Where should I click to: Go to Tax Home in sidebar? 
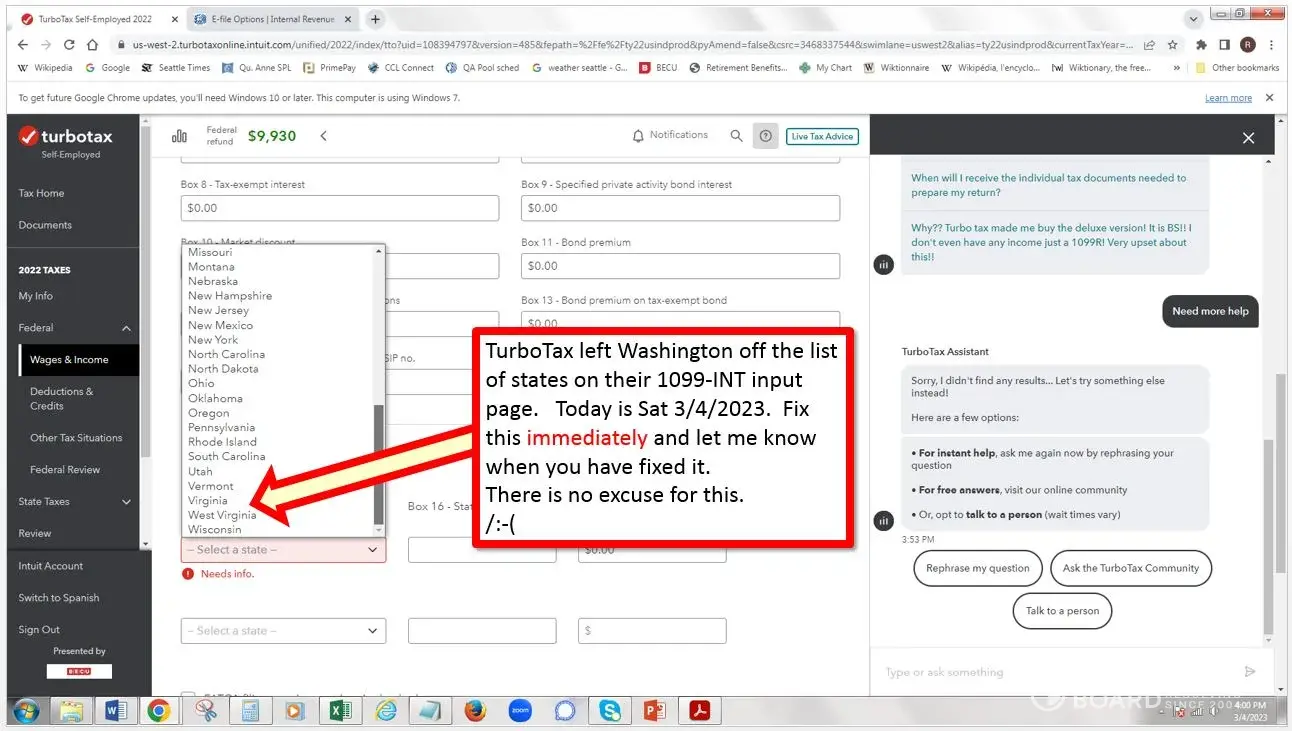pyautogui.click(x=41, y=193)
